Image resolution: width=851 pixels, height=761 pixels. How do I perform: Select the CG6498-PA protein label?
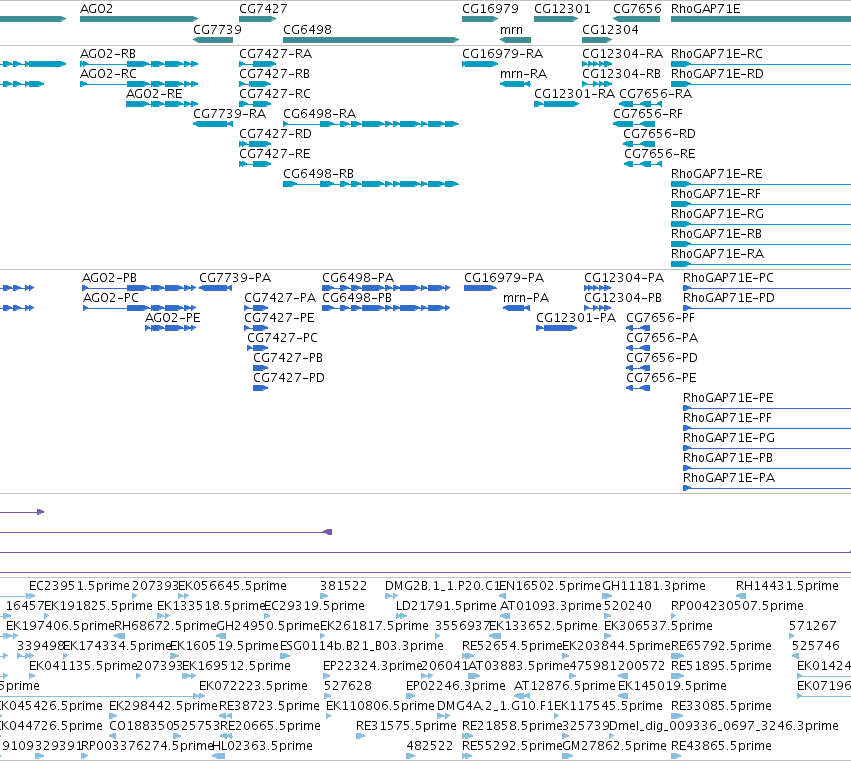pyautogui.click(x=358, y=277)
